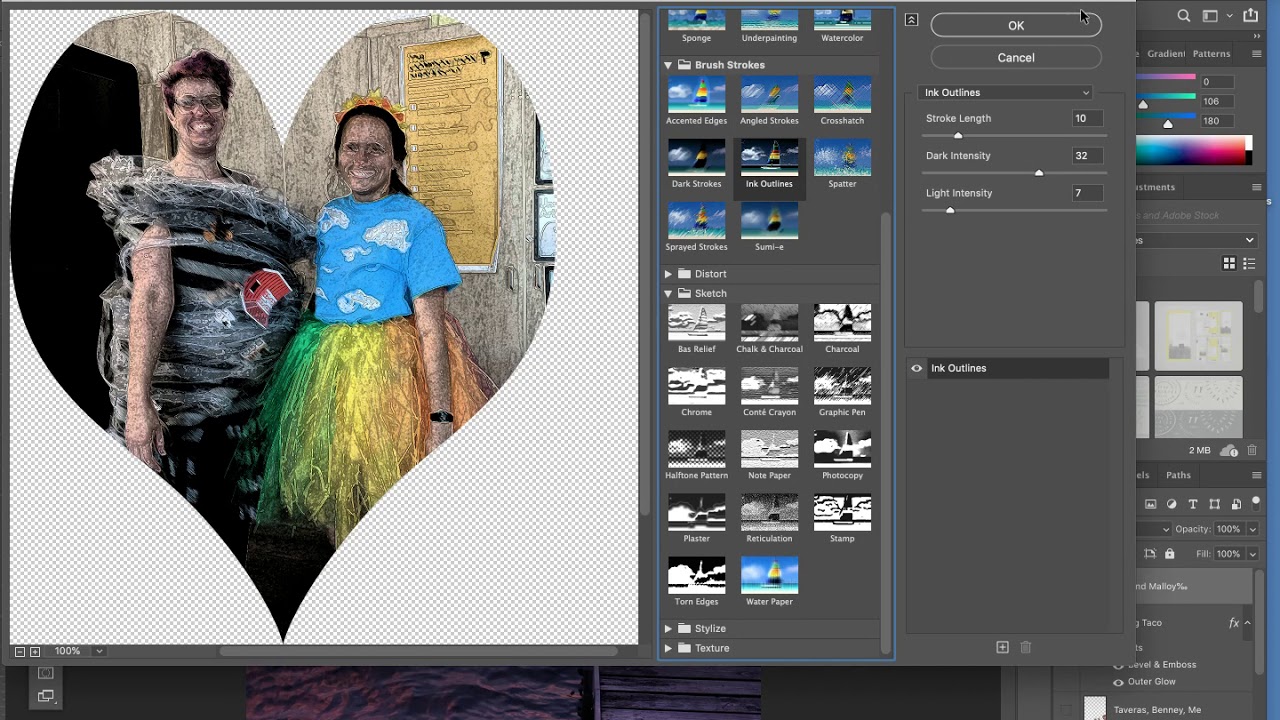Hide the Outer Glow layer effect
Image resolution: width=1280 pixels, height=720 pixels.
coord(1118,682)
